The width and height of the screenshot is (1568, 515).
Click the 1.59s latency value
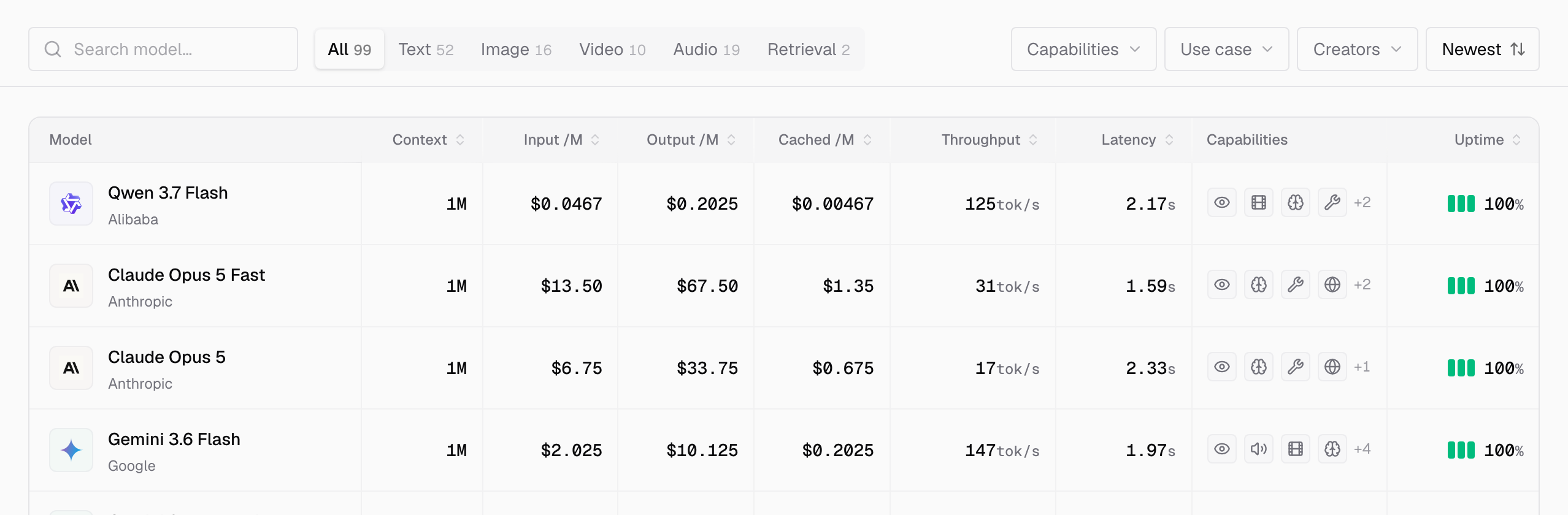(x=1150, y=286)
